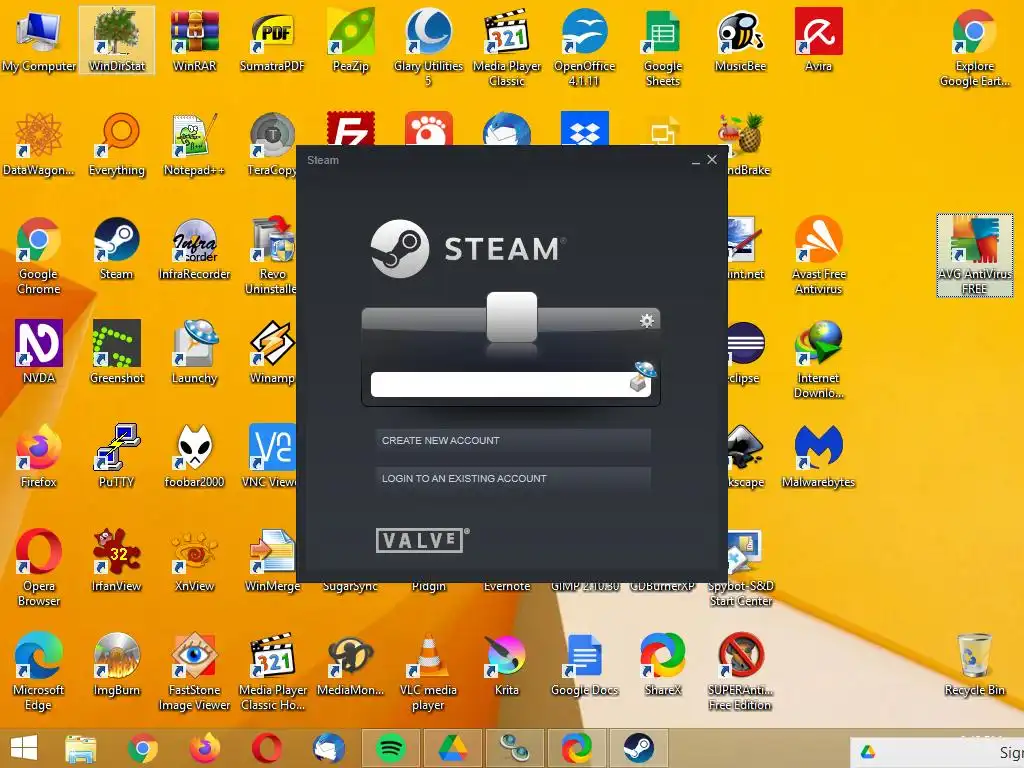Open the ImgBurn desktop icon
1024x768 pixels.
pyautogui.click(x=117, y=665)
